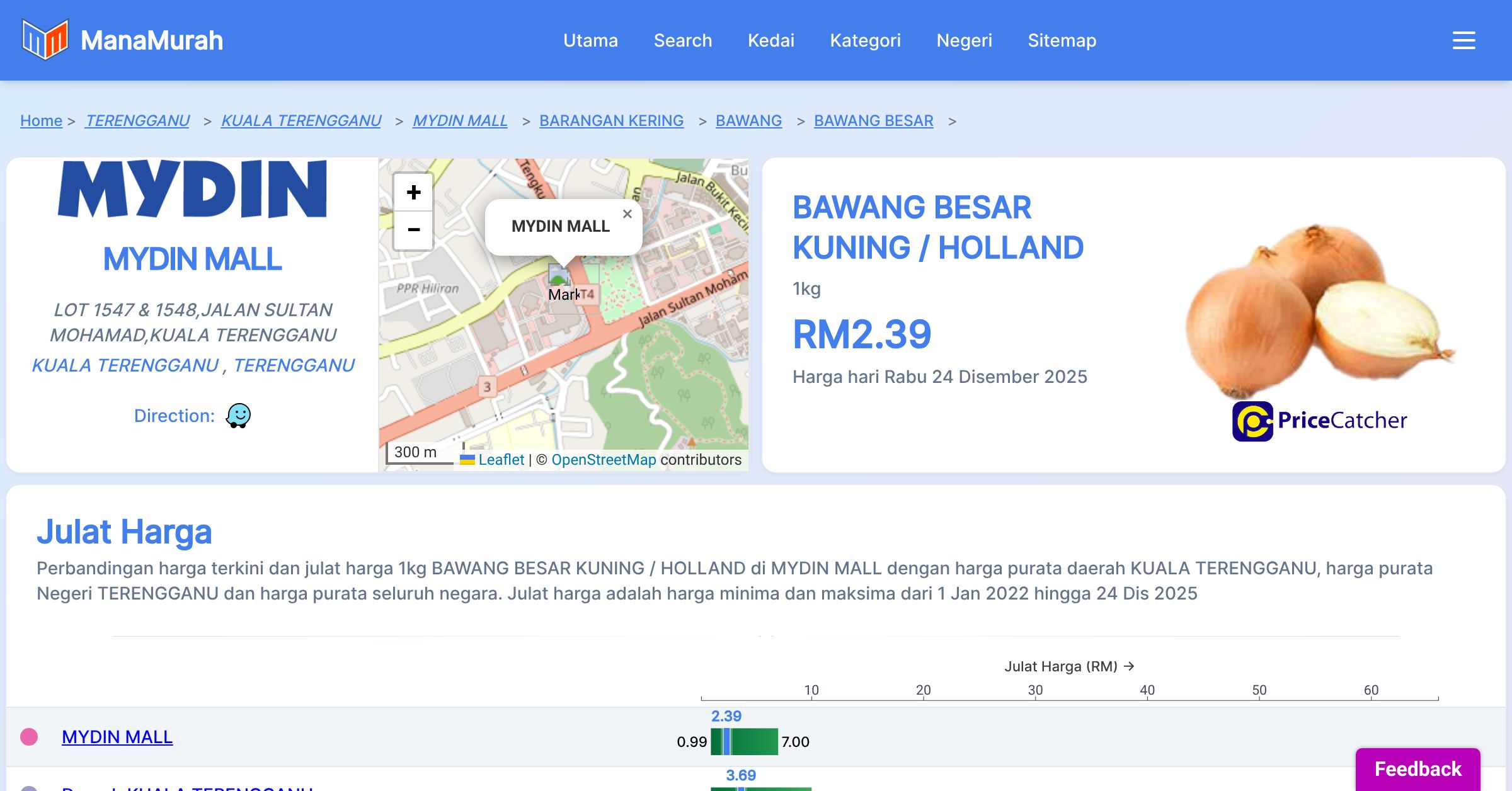
Task: Click the large MYDIN store logo
Action: [192, 189]
